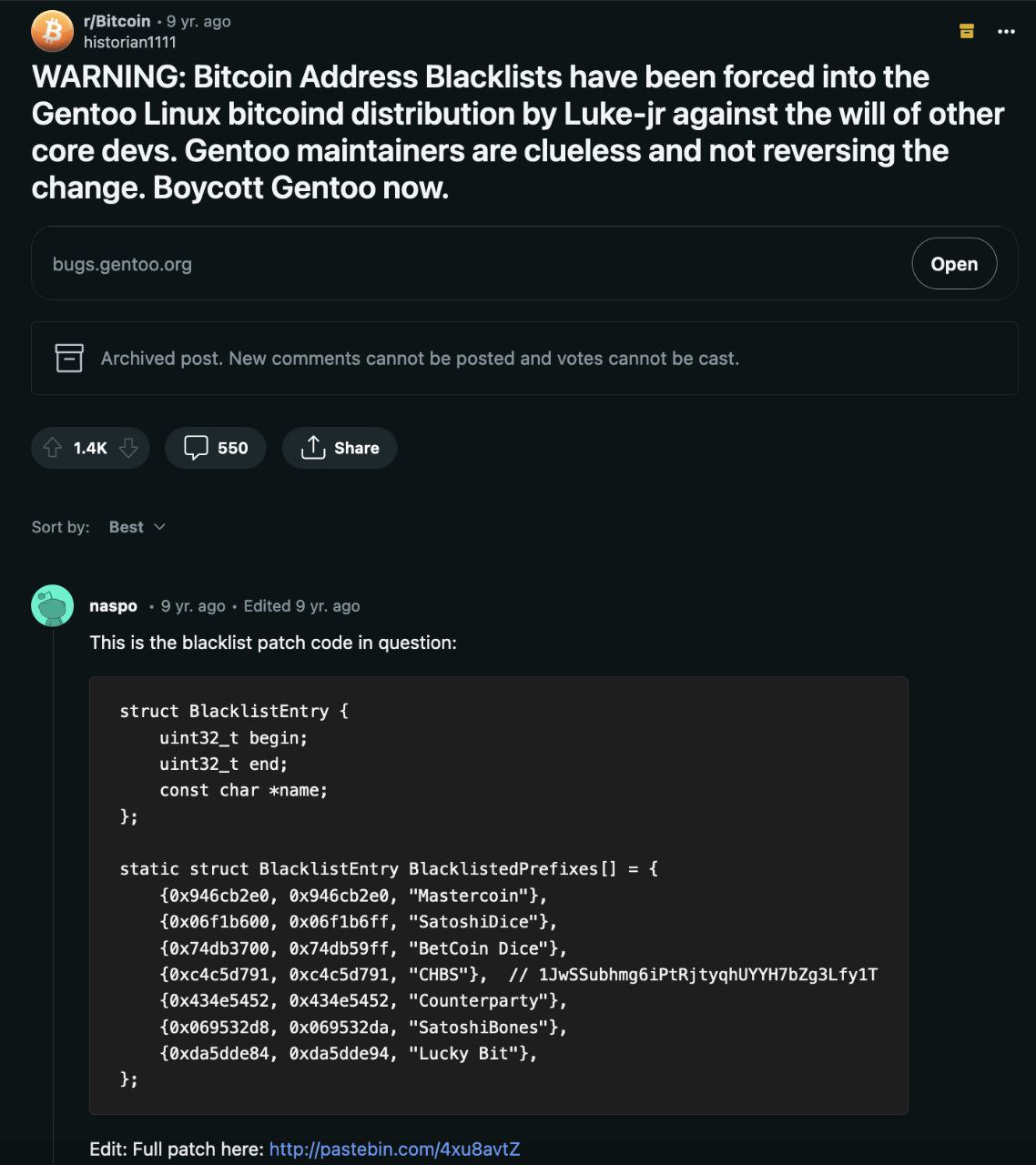The width and height of the screenshot is (1036, 1165).
Task: Expand the Sort by Best dropdown
Action: (137, 527)
